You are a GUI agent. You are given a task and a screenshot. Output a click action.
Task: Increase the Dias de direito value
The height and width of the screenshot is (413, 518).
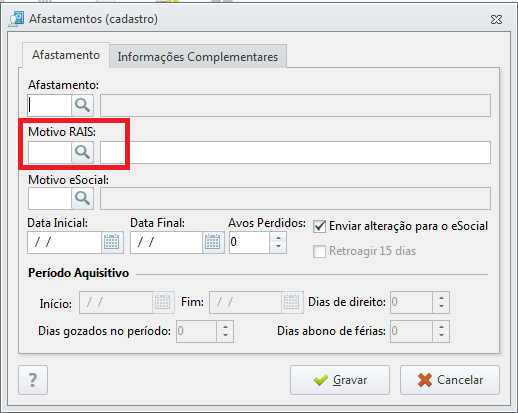441,297
